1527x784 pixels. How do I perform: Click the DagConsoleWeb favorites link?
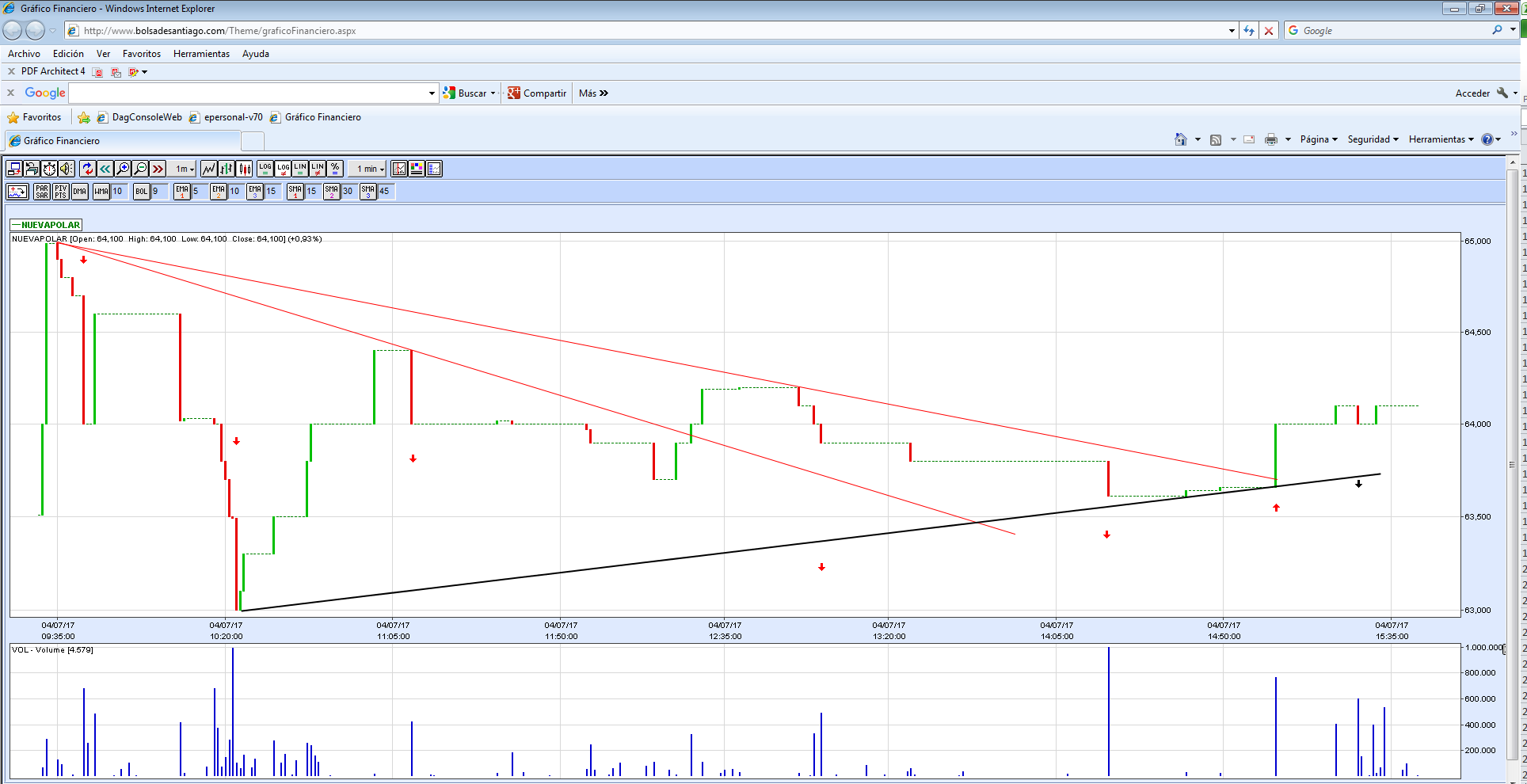pos(147,117)
